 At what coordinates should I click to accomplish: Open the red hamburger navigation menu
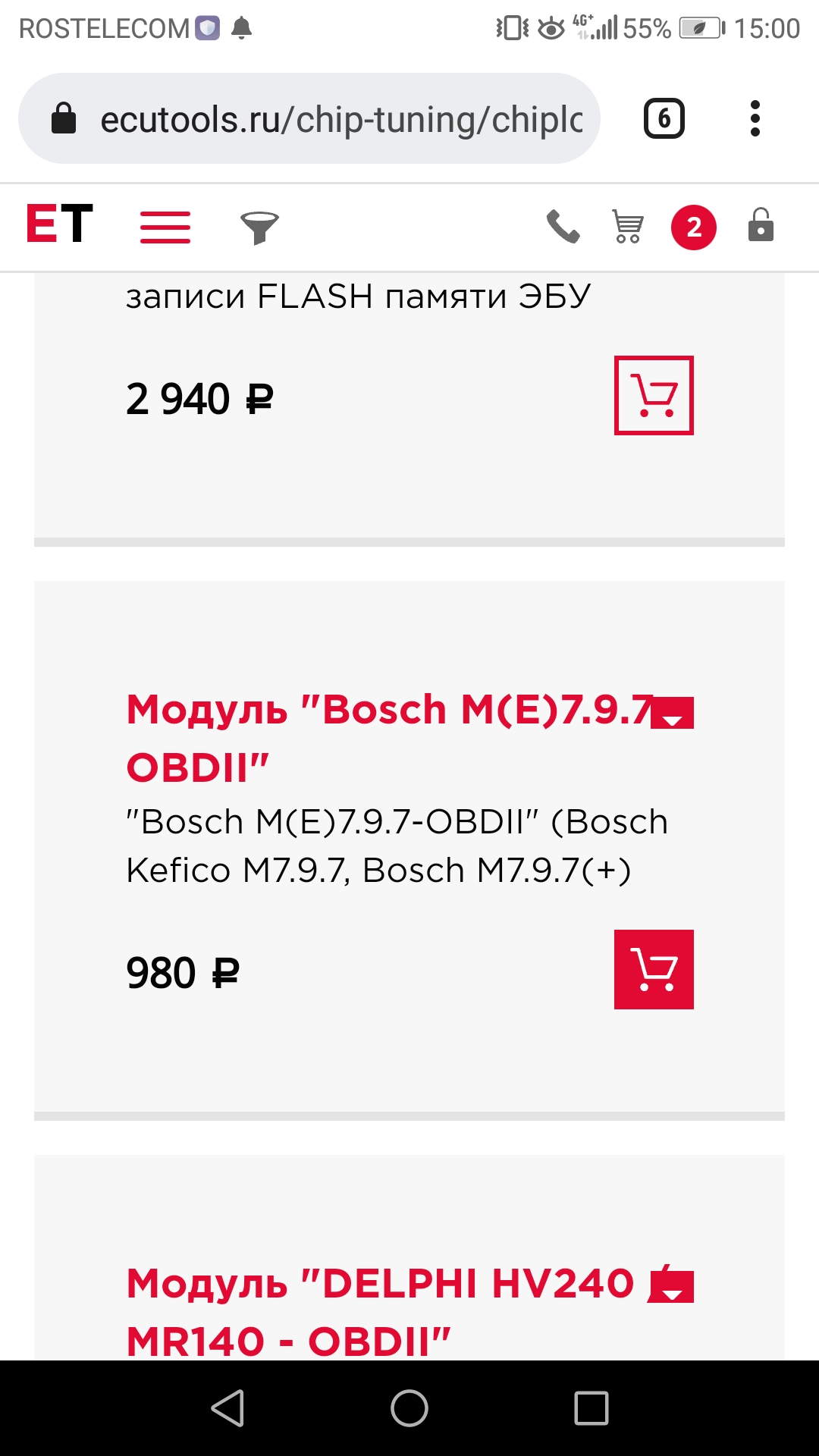pos(165,227)
